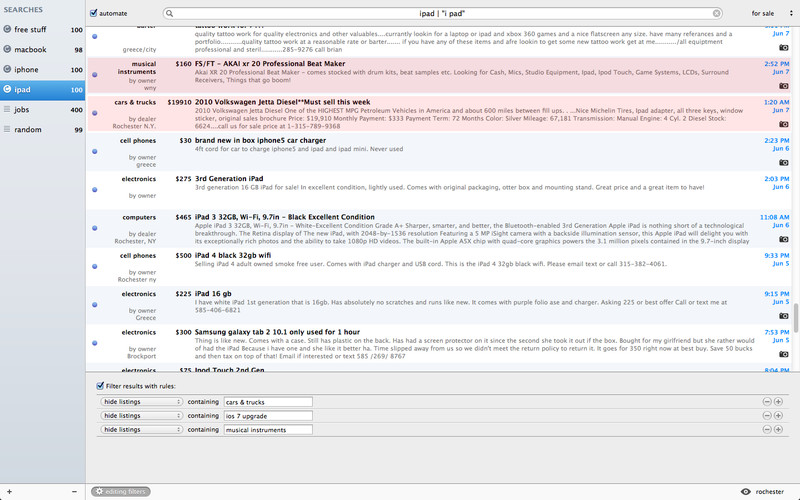The image size is (800, 500).
Task: Click the camera icon on the iPad 16 gb listing
Action: click(x=783, y=316)
